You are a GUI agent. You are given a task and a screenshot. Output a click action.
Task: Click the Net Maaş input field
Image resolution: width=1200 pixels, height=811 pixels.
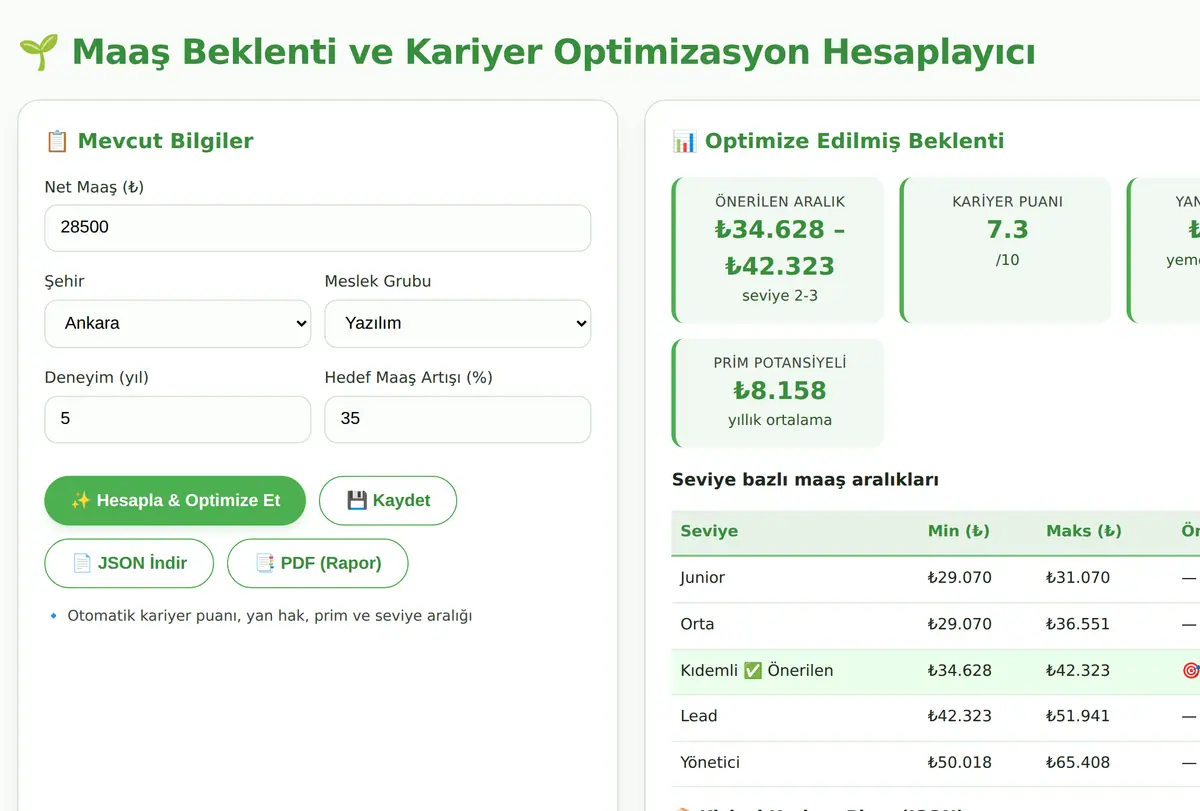(318, 228)
